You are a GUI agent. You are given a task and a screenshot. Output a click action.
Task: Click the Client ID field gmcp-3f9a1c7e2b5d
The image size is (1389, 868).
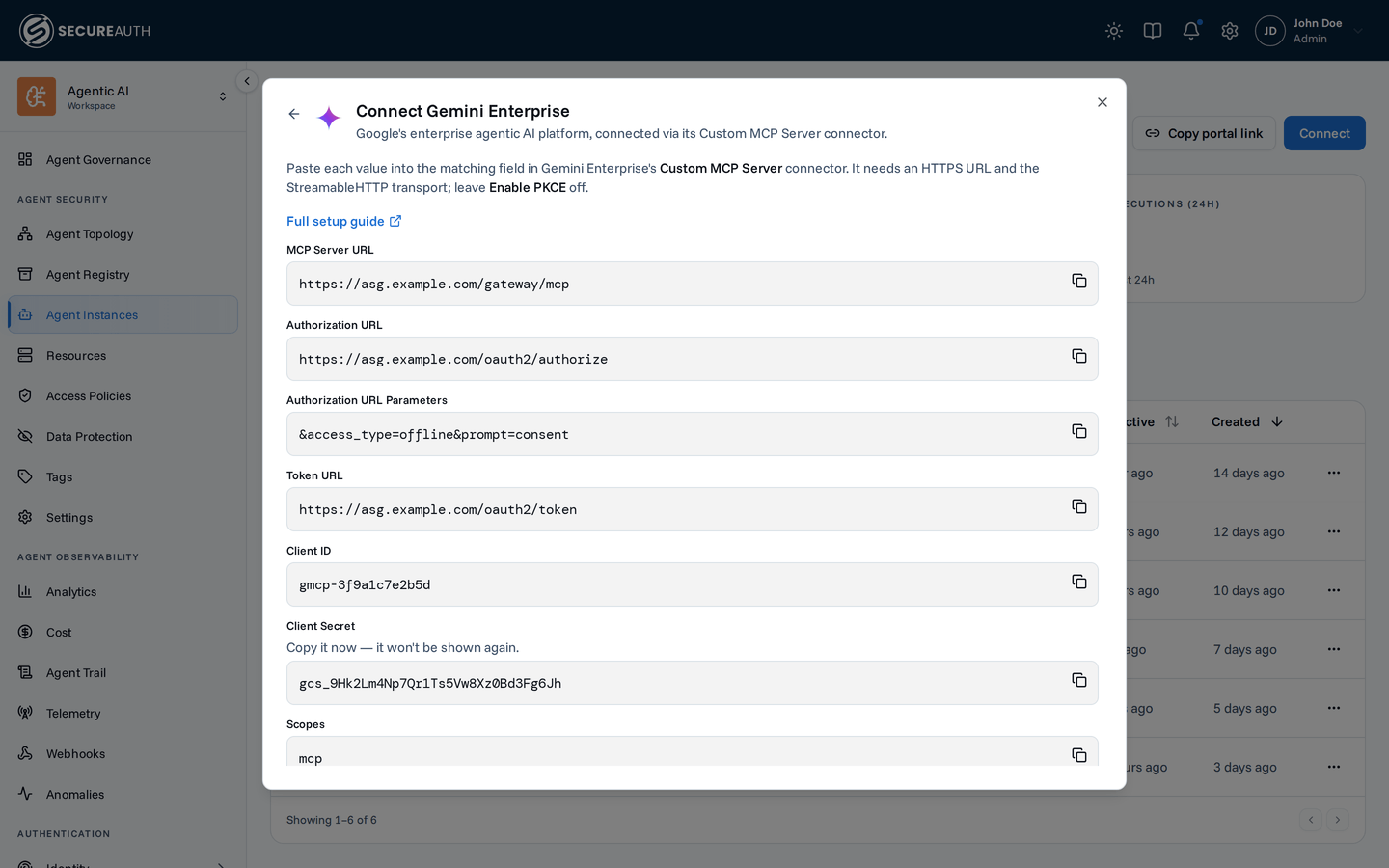pos(693,584)
